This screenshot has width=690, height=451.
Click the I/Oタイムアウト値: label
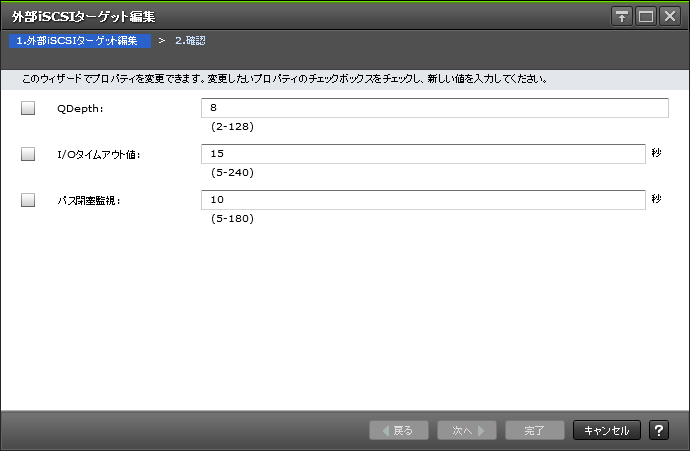pos(99,154)
